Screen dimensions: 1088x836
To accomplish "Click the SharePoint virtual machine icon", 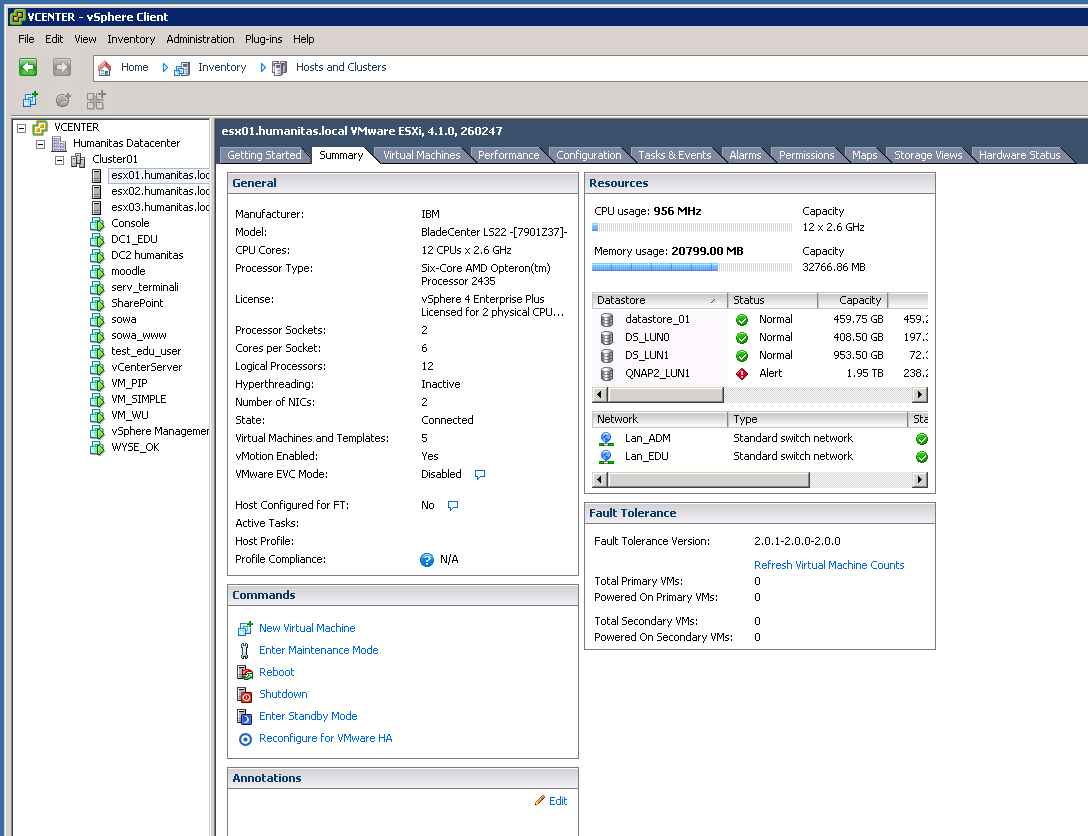I will point(97,304).
